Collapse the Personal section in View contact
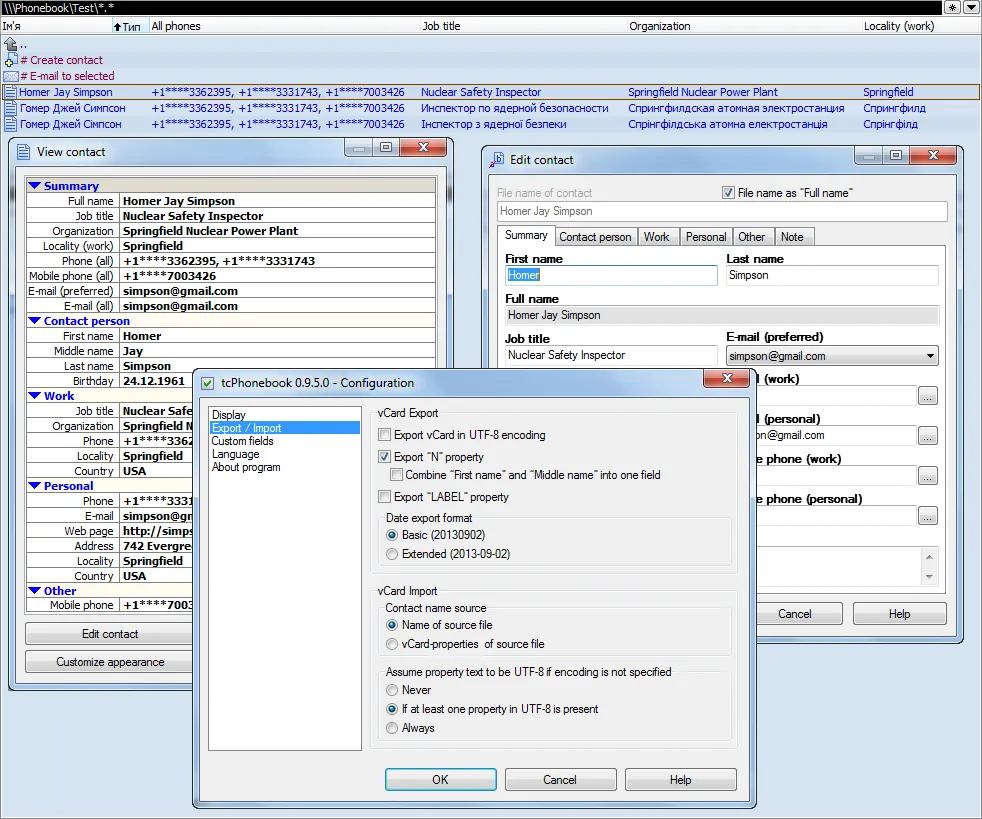The height and width of the screenshot is (819, 982). tap(34, 486)
